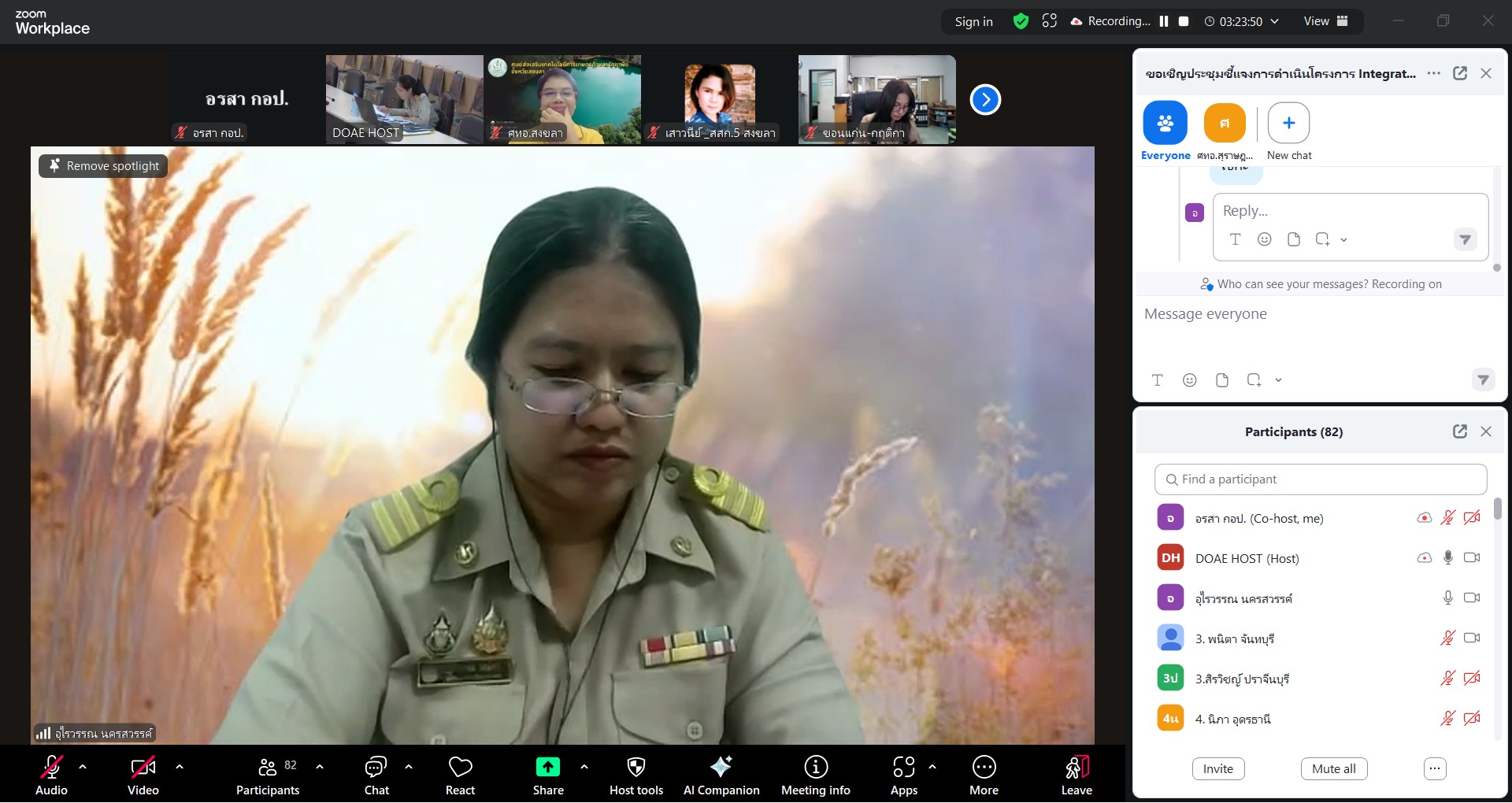This screenshot has width=1512, height=803.
Task: Pause the recording
Action: pyautogui.click(x=1163, y=21)
